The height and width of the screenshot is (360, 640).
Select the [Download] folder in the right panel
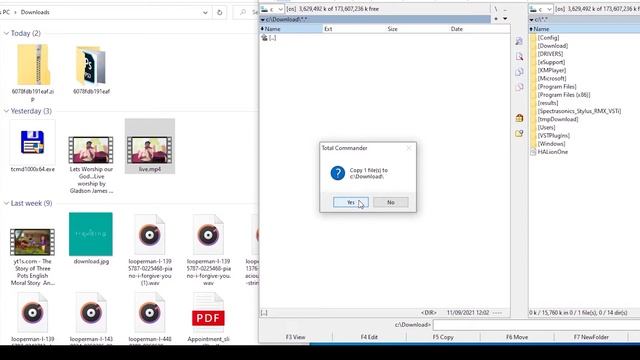coord(553,46)
